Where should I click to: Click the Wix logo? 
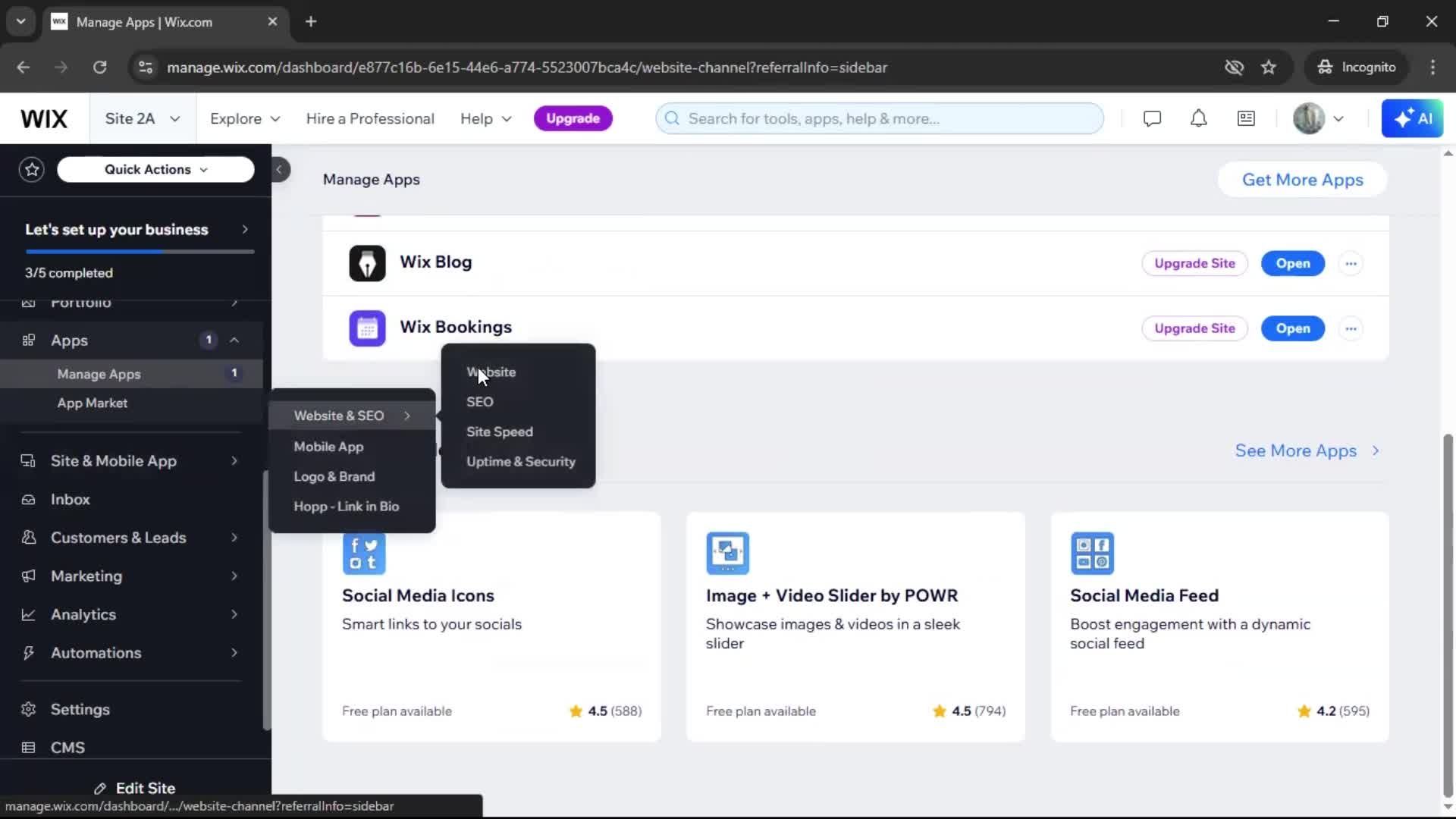[44, 119]
